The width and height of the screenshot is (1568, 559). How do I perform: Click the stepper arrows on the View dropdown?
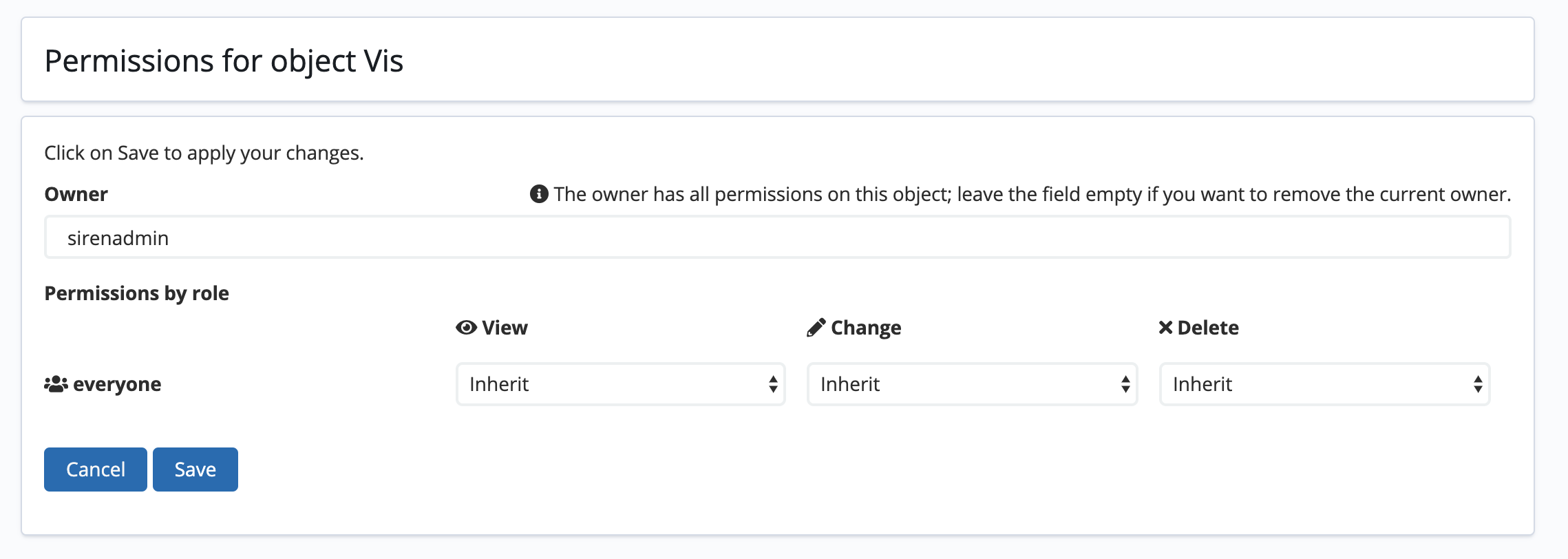[772, 384]
